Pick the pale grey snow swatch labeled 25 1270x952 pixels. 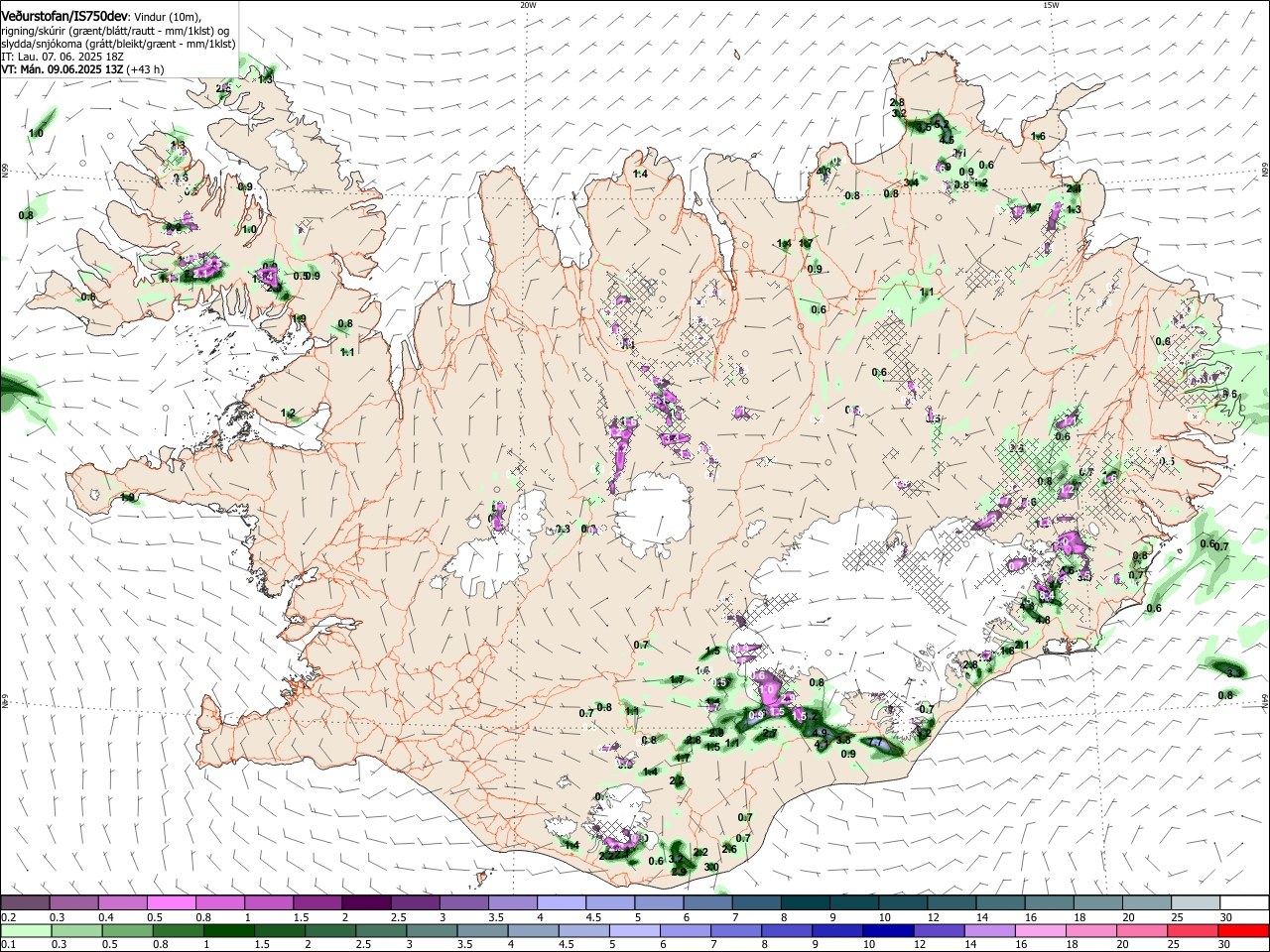coord(1196,902)
